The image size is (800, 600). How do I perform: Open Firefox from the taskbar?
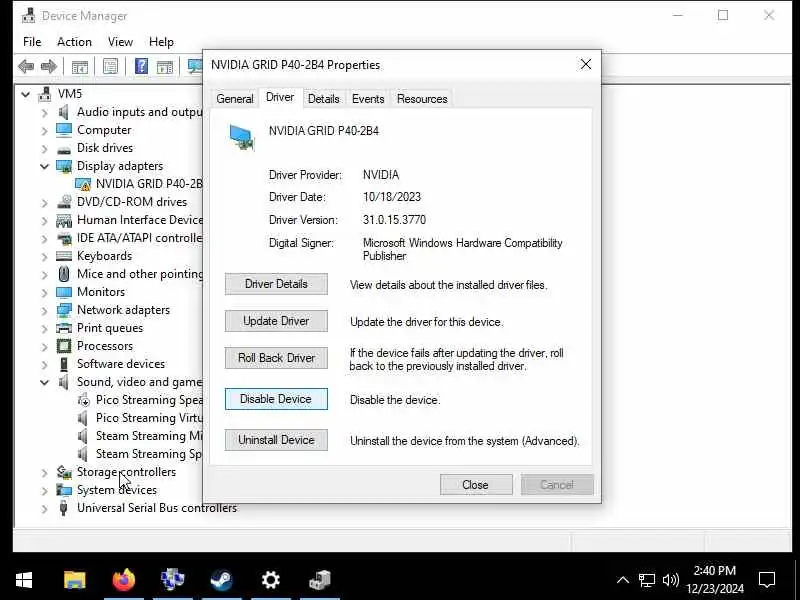pyautogui.click(x=123, y=580)
